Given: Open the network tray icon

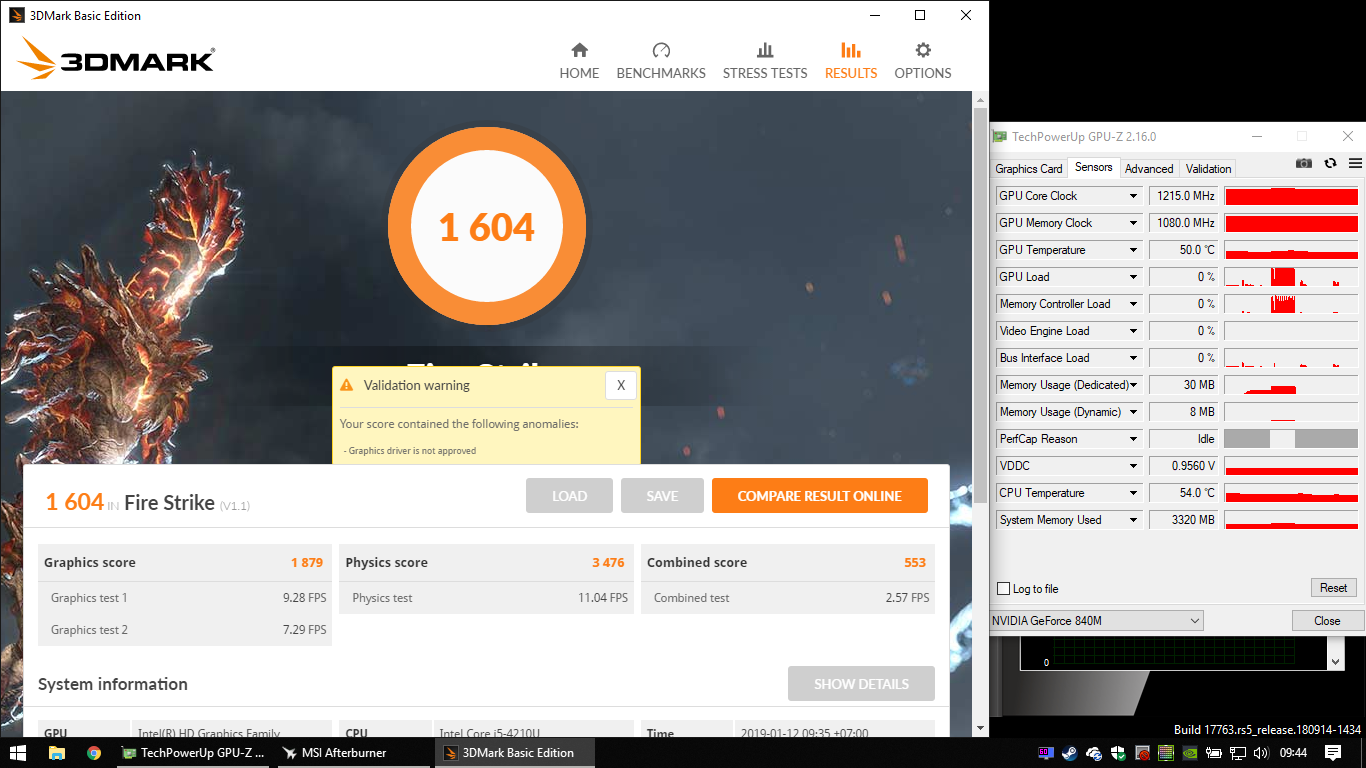Looking at the screenshot, I should [x=1238, y=753].
